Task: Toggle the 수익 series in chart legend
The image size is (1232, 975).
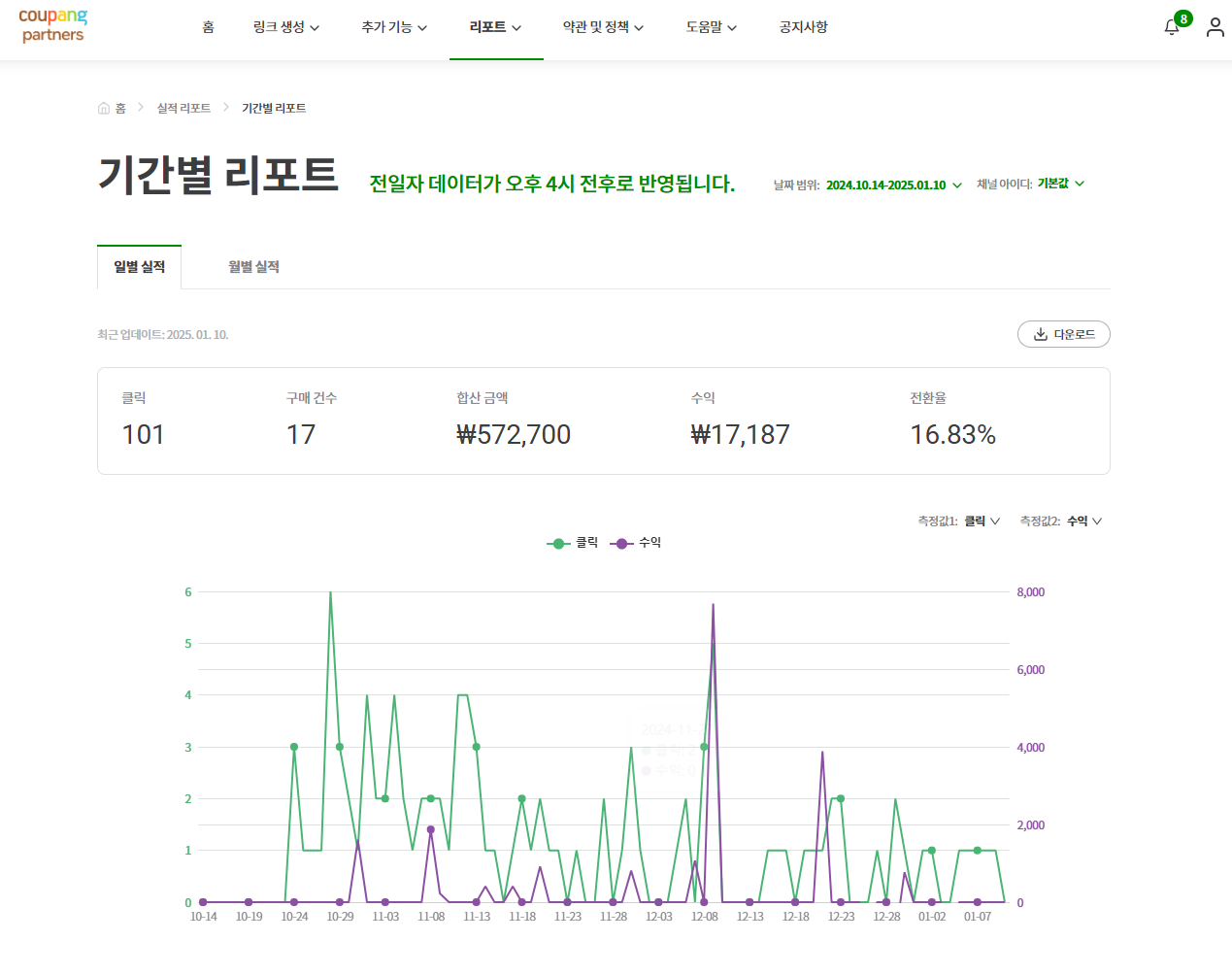Action: pyautogui.click(x=635, y=543)
